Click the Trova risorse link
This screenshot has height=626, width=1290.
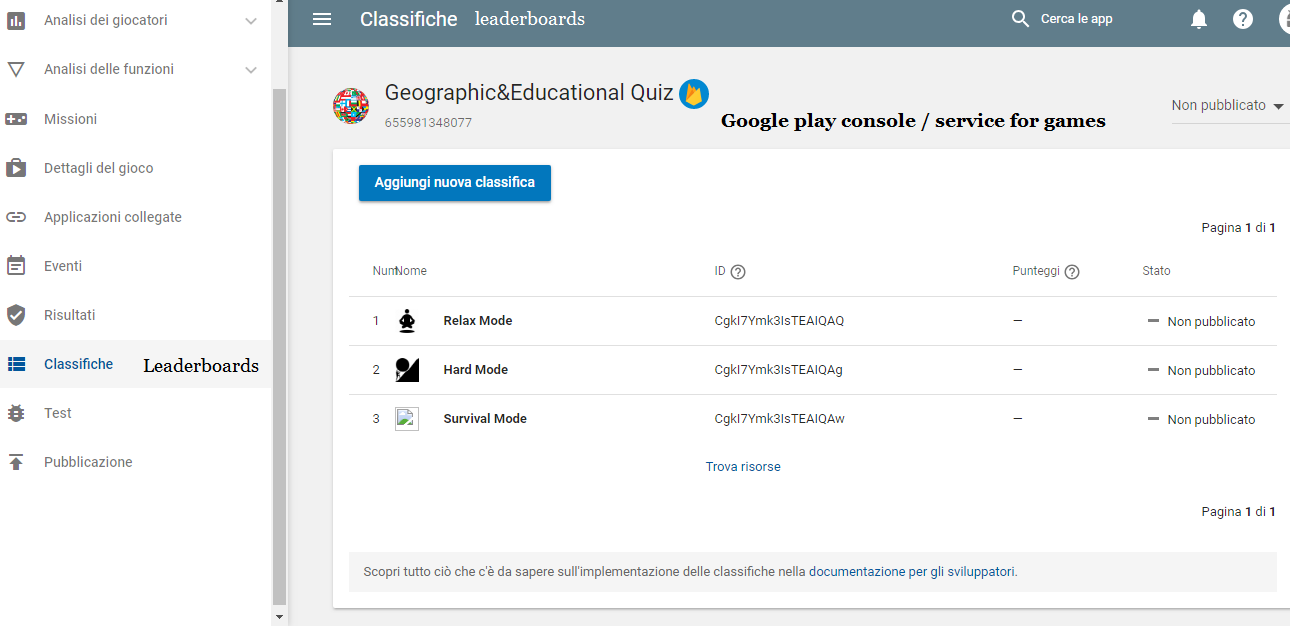click(743, 467)
